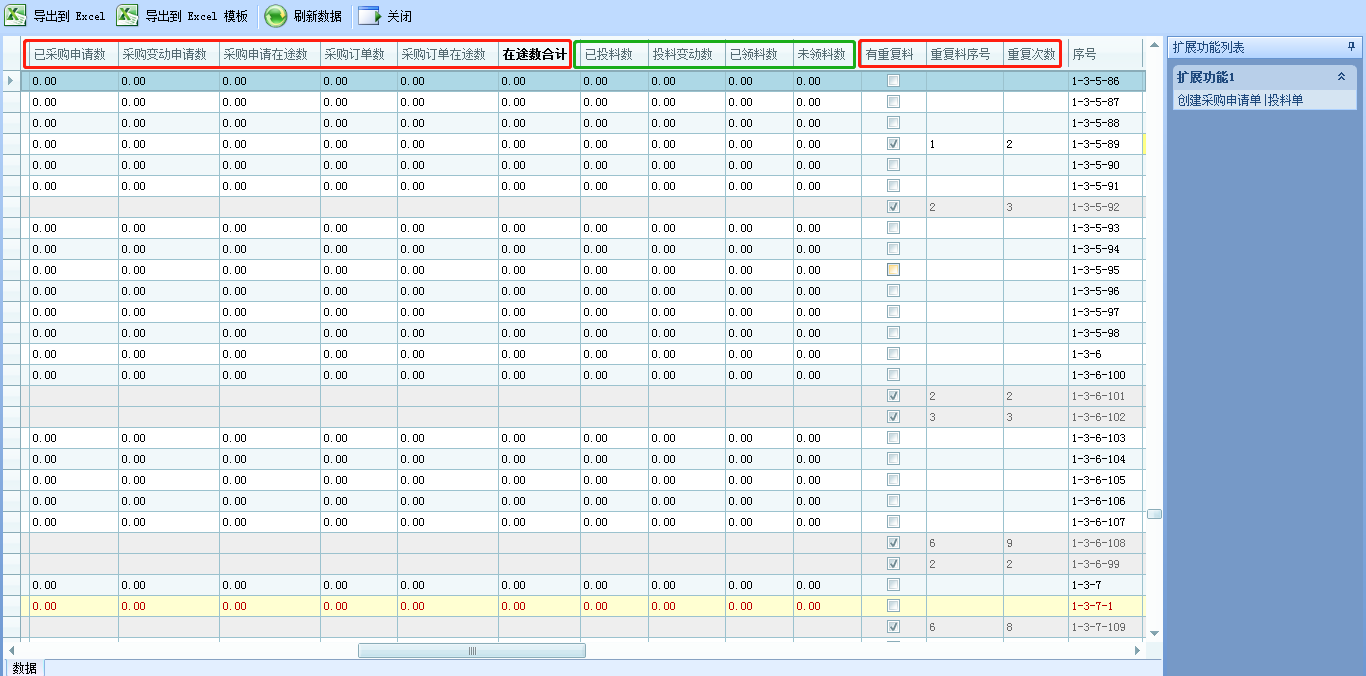The width and height of the screenshot is (1366, 676).
Task: Sort by 在途数合计 column header
Action: [x=534, y=54]
